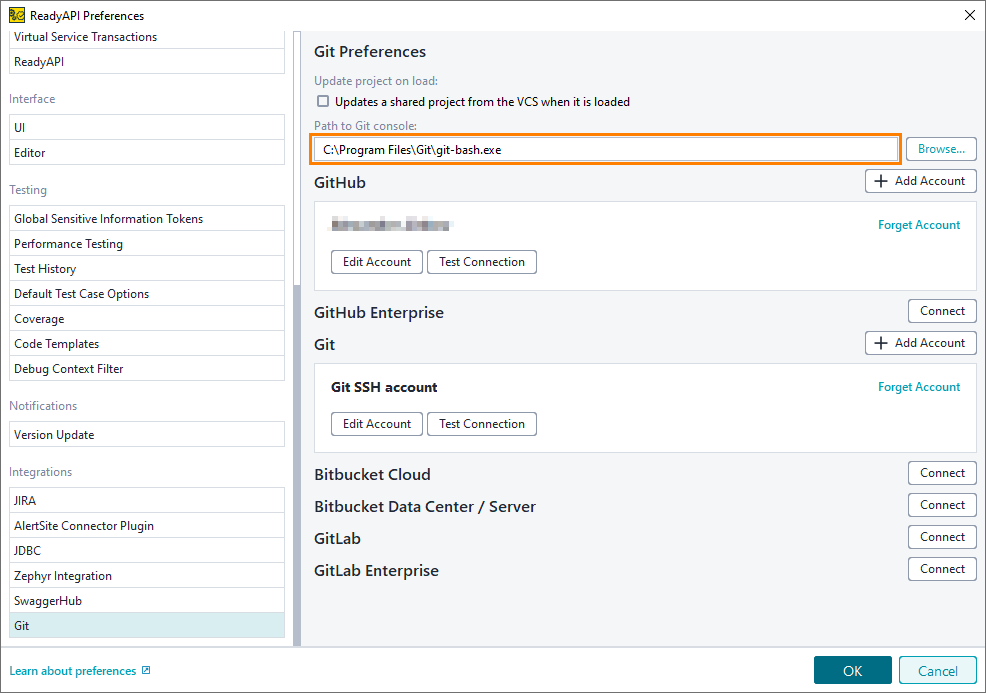The image size is (986, 693).
Task: Open Learn about preferences
Action: coord(70,671)
